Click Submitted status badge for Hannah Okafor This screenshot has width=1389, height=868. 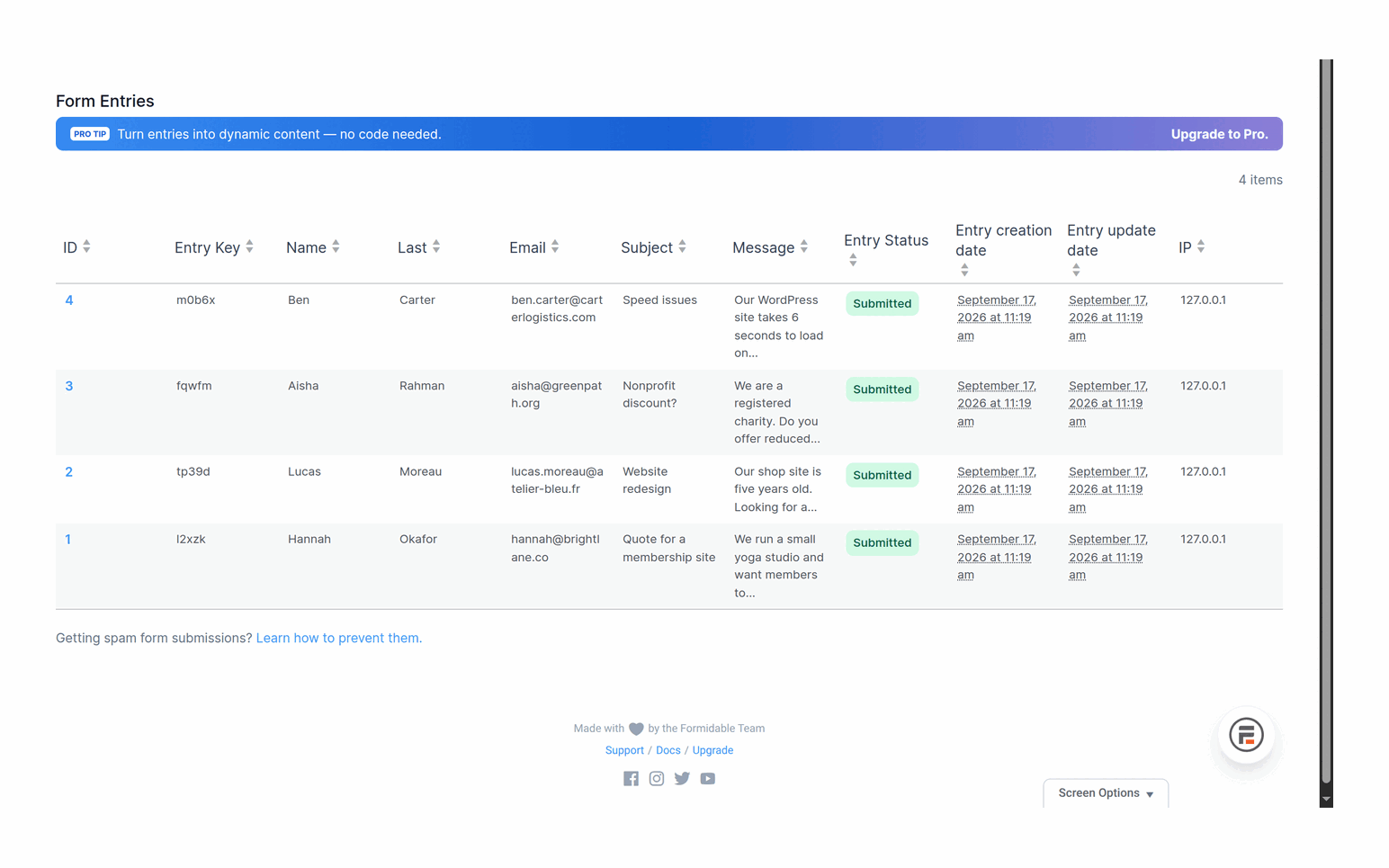882,543
